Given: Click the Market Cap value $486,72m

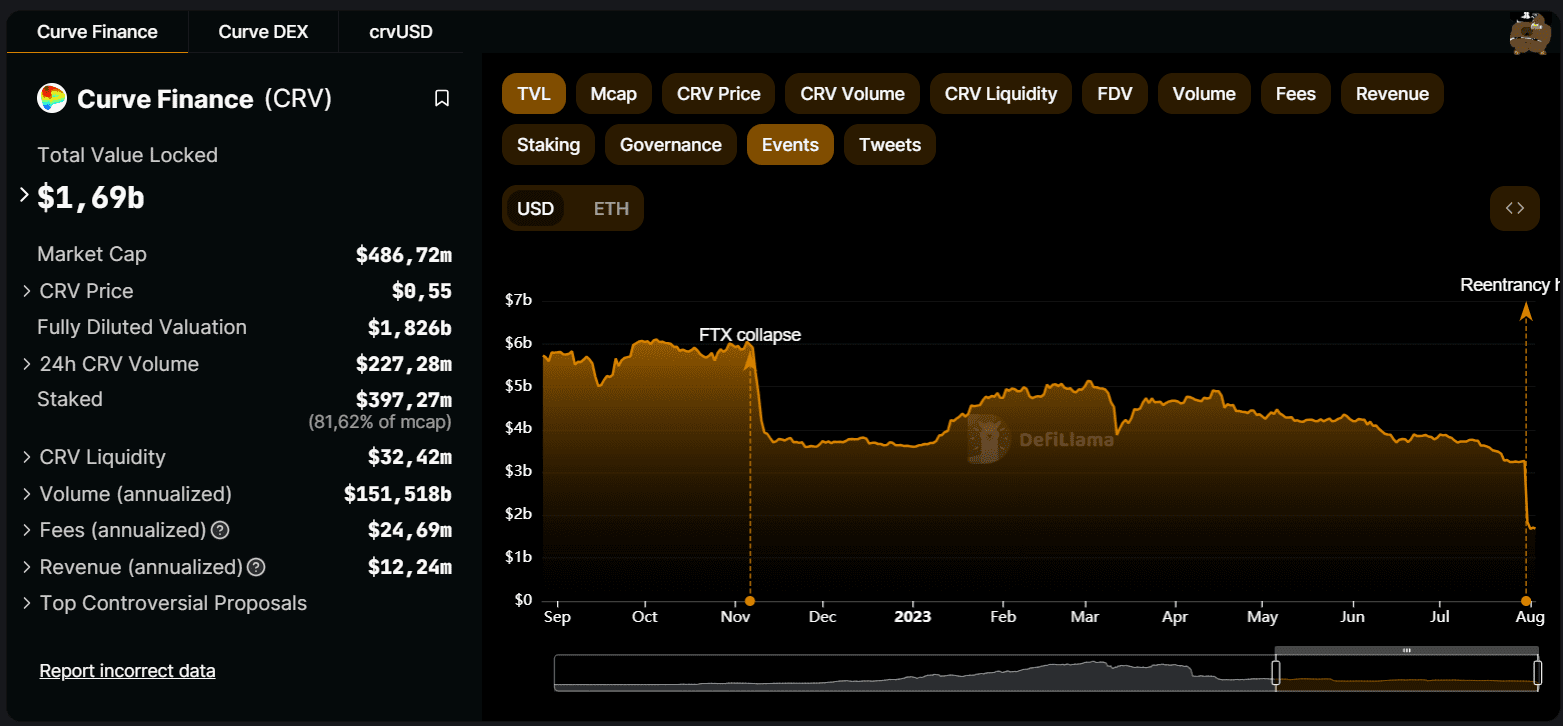Looking at the screenshot, I should click(404, 255).
